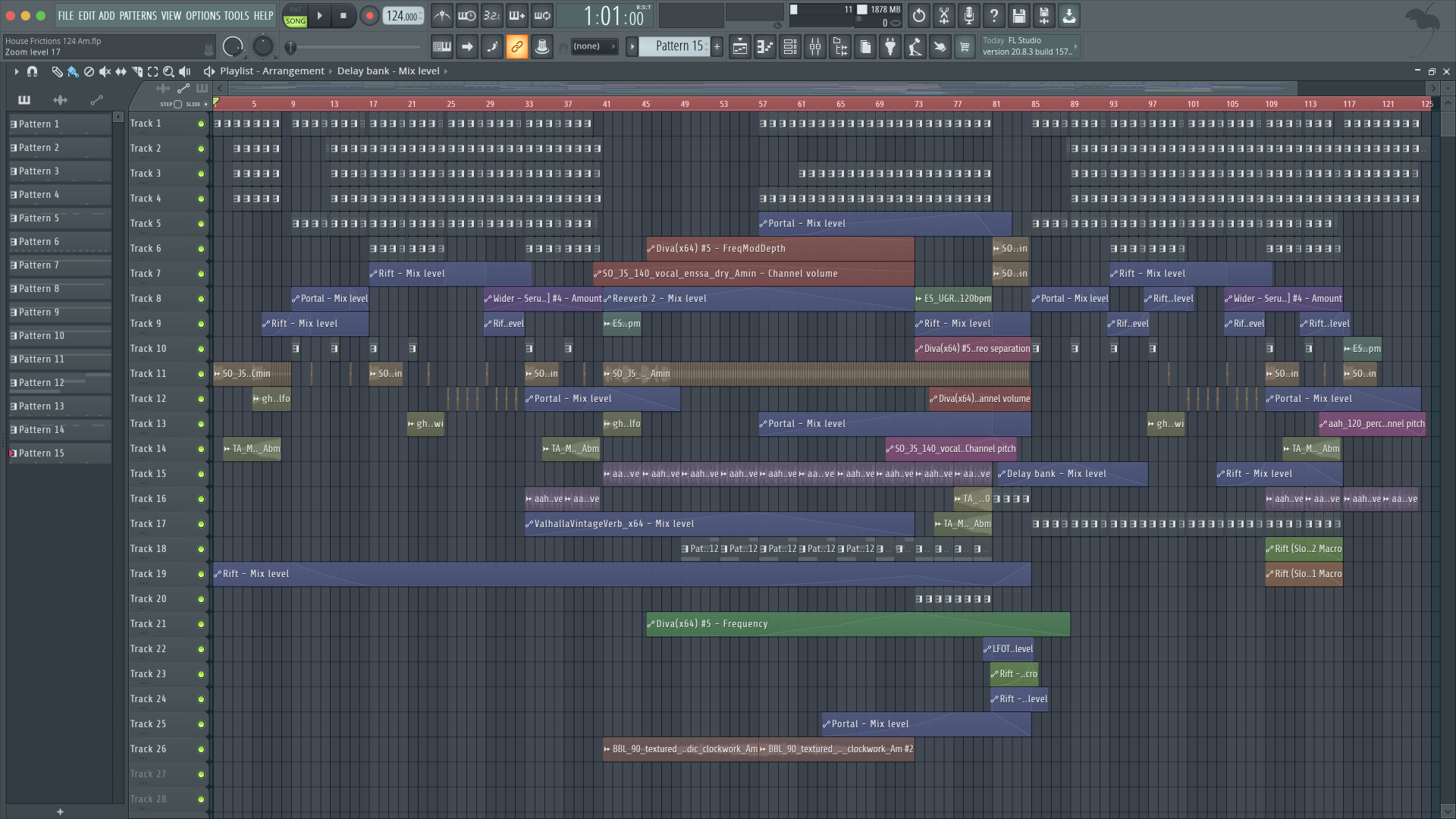The width and height of the screenshot is (1456, 819).
Task: Toggle the countdown before recording icon
Action: click(x=492, y=15)
